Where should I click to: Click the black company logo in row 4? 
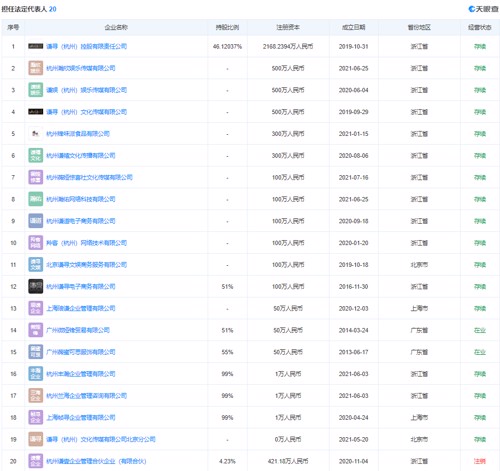tap(35, 112)
